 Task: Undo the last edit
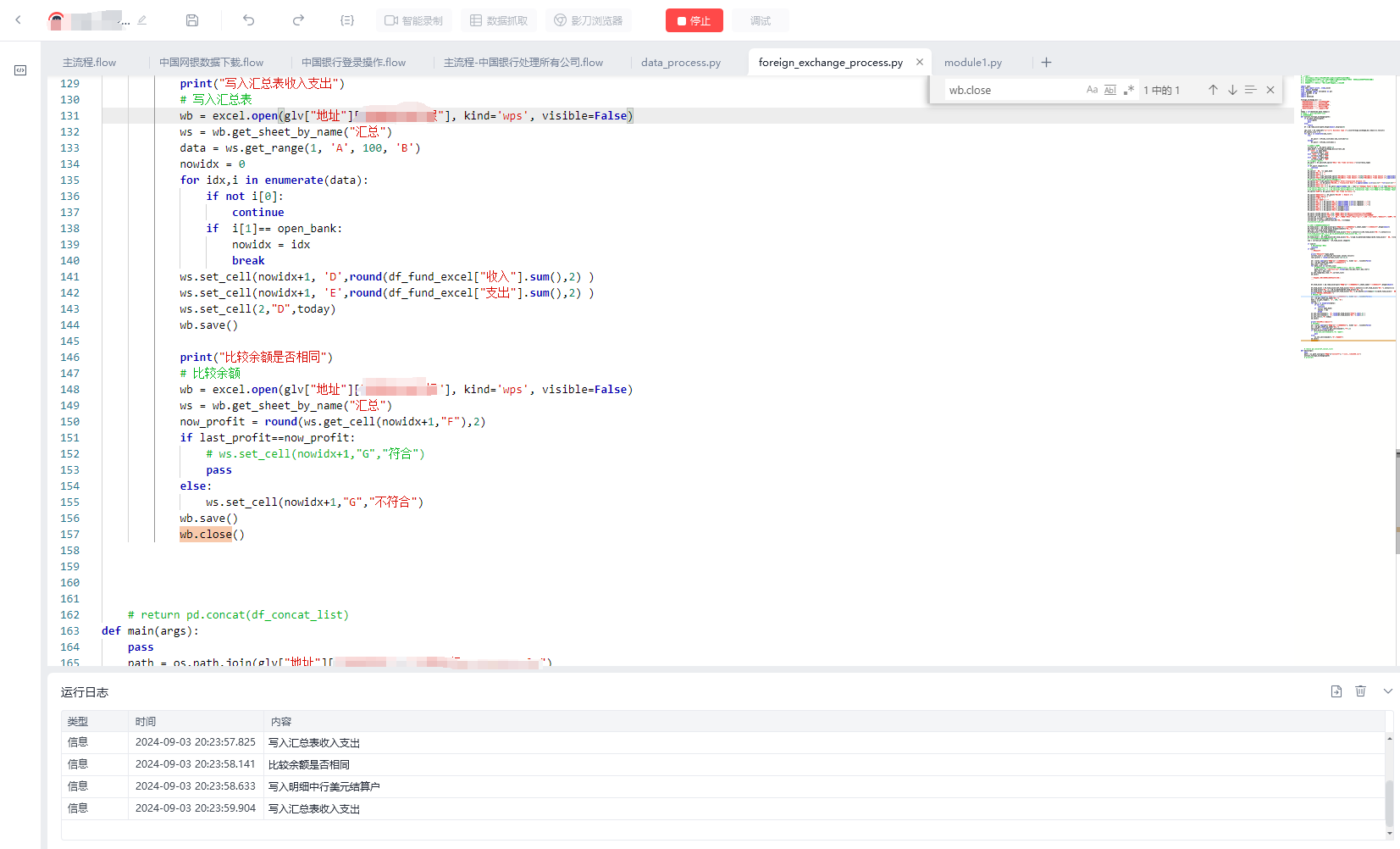coord(248,20)
